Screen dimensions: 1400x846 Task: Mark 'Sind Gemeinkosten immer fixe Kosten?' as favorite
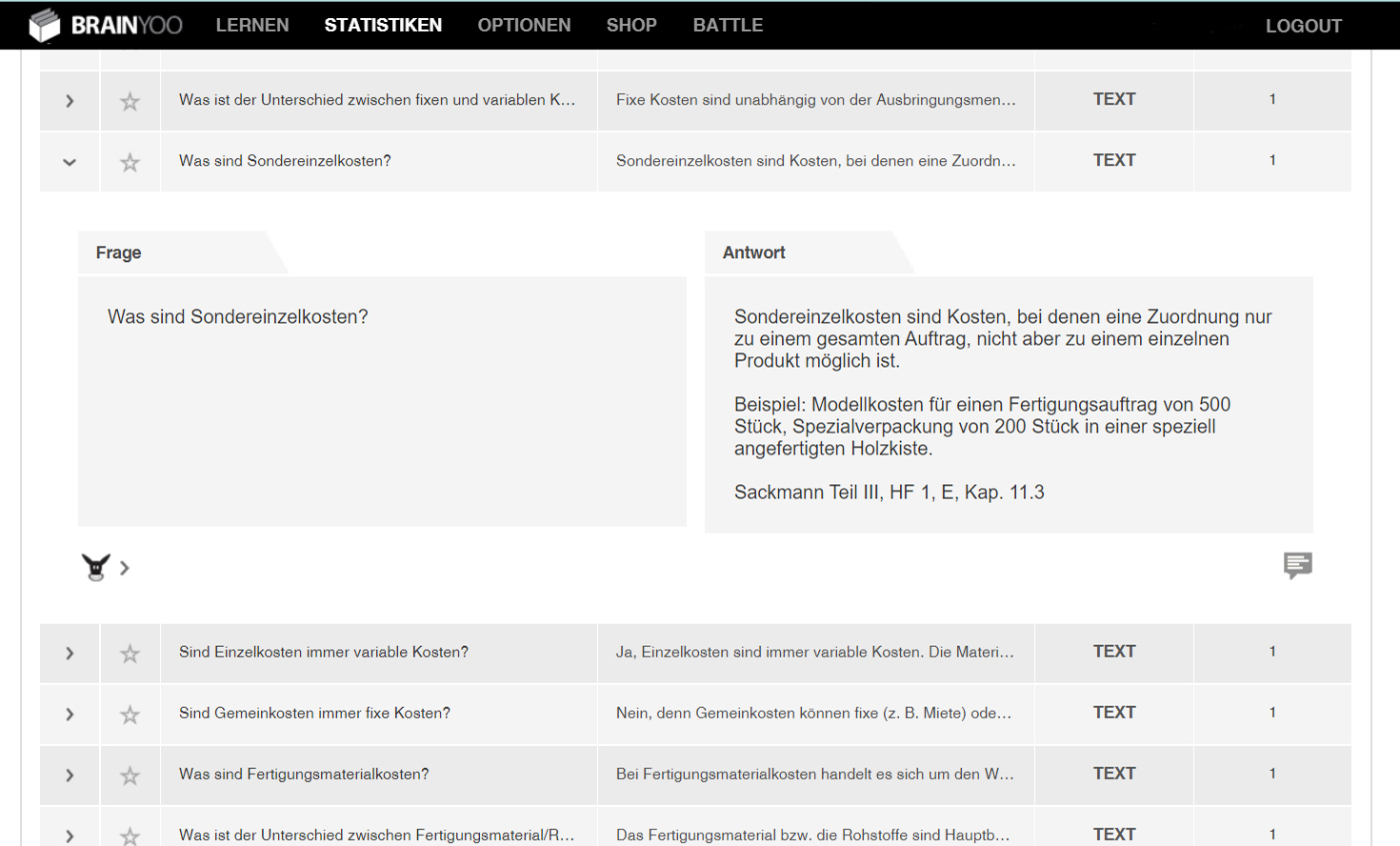[x=130, y=715]
